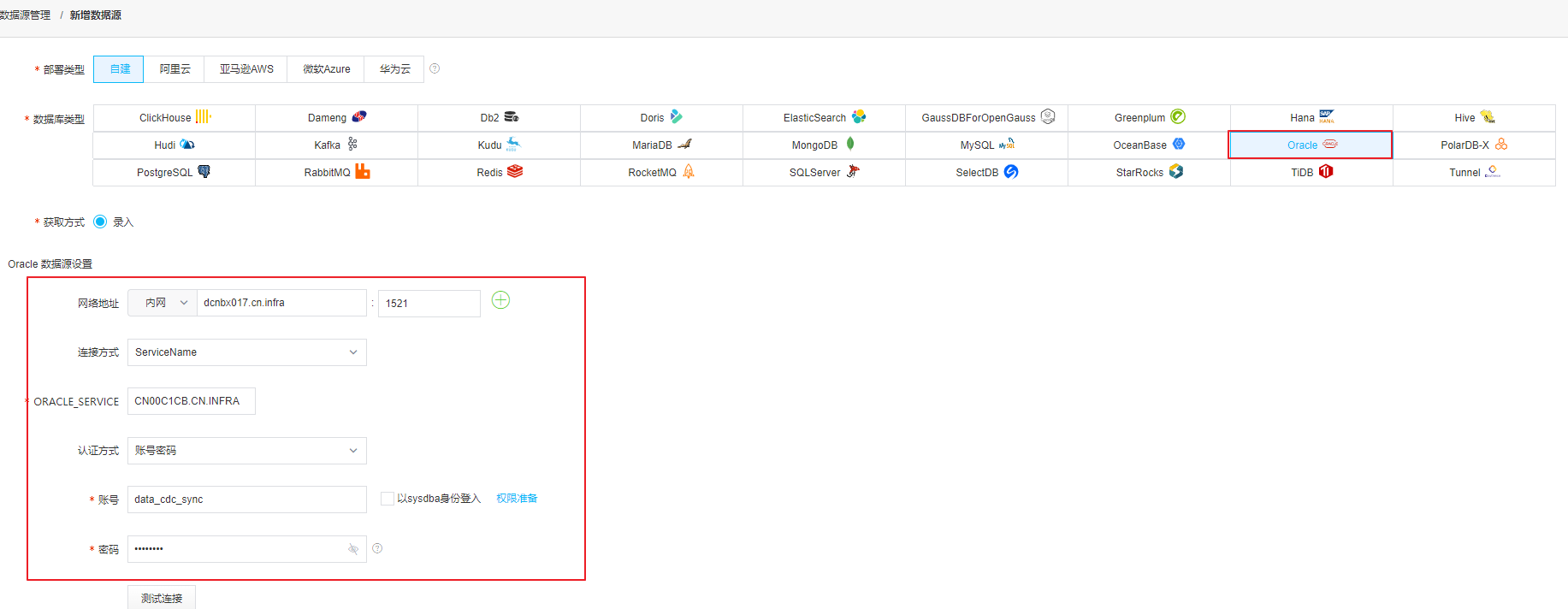This screenshot has height=609, width=1568.
Task: Choose the PolarDB-X icon
Action: tap(1501, 144)
